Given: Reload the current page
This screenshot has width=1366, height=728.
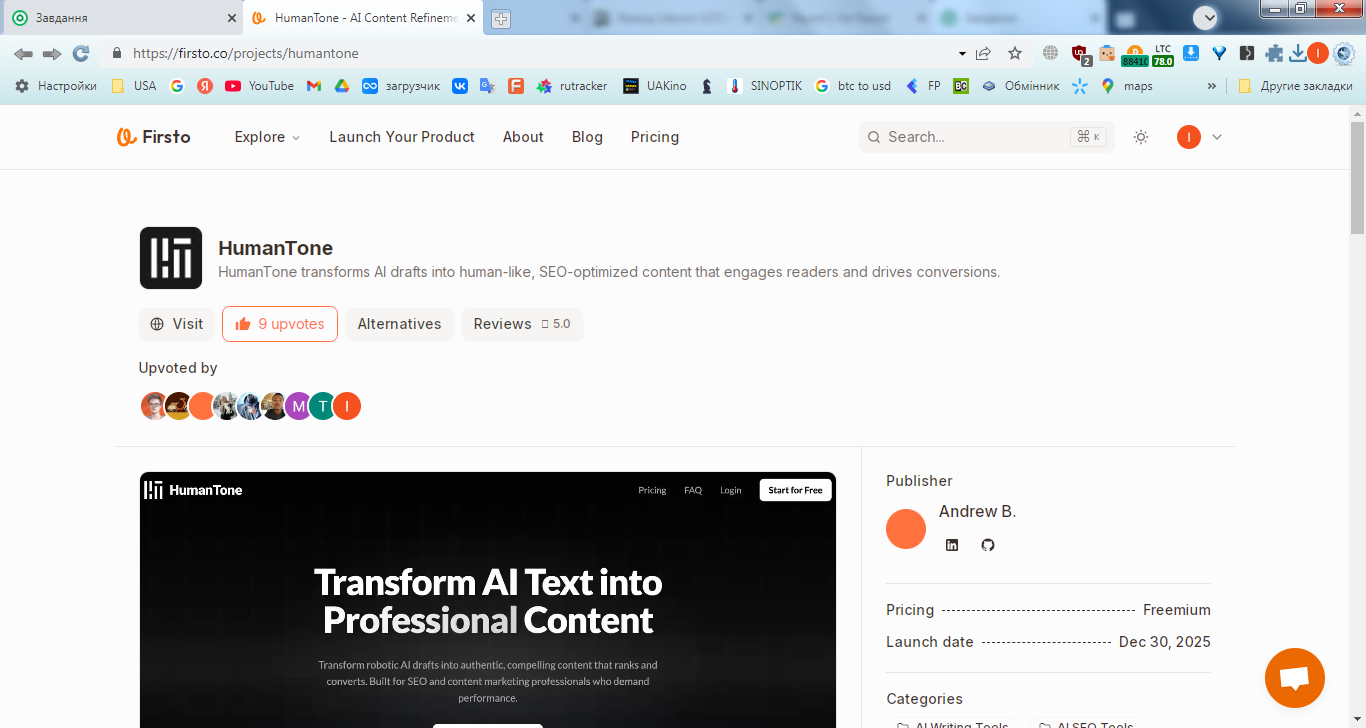Looking at the screenshot, I should pyautogui.click(x=81, y=53).
